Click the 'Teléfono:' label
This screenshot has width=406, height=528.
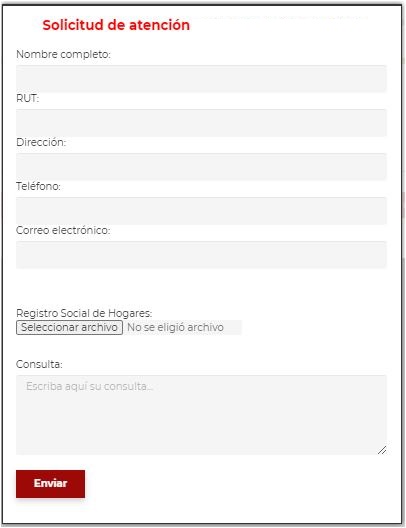[38, 186]
